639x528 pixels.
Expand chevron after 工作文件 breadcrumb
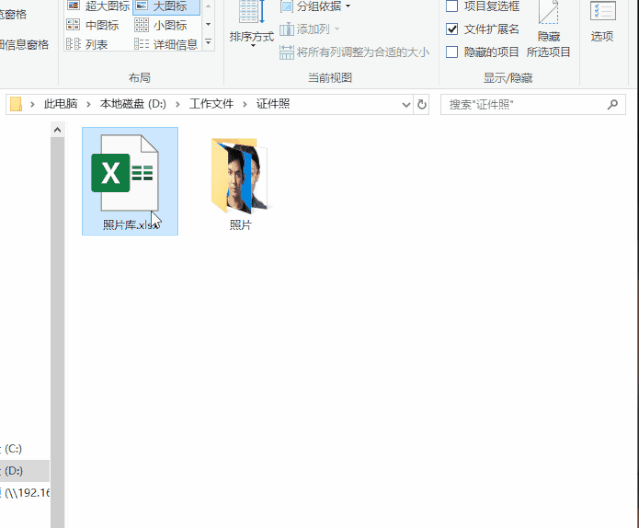[x=245, y=105]
